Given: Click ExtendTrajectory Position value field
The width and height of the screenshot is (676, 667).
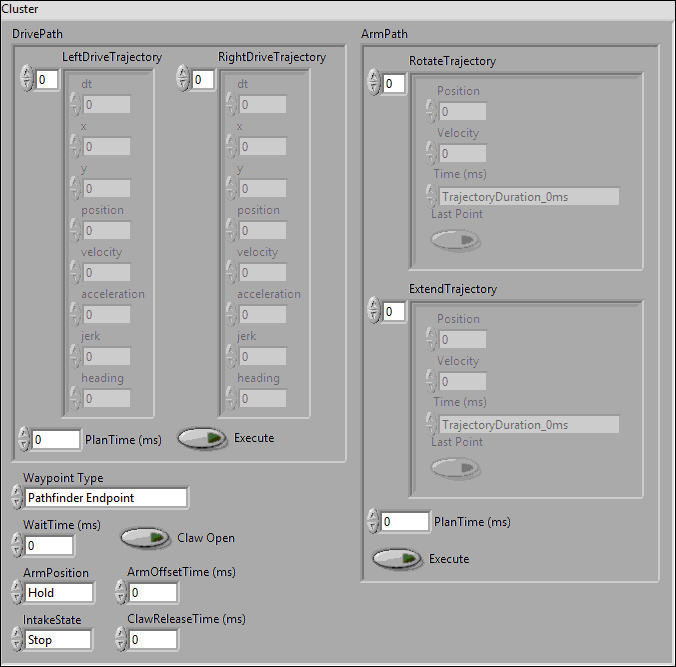Looking at the screenshot, I should pyautogui.click(x=463, y=339).
